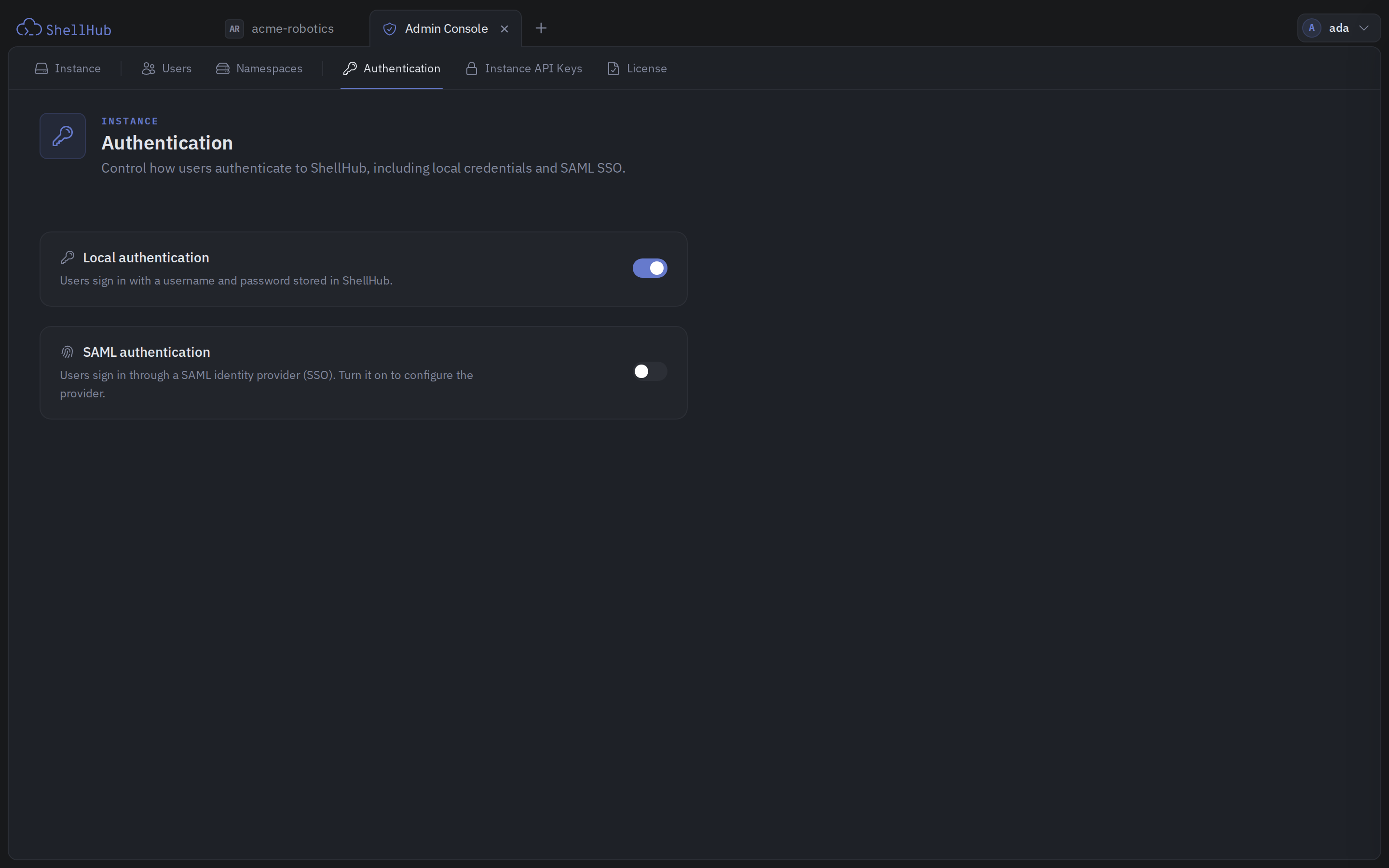Click the 'SAML identity provider (SSO)' description
The height and width of the screenshot is (868, 1389).
tap(266, 384)
